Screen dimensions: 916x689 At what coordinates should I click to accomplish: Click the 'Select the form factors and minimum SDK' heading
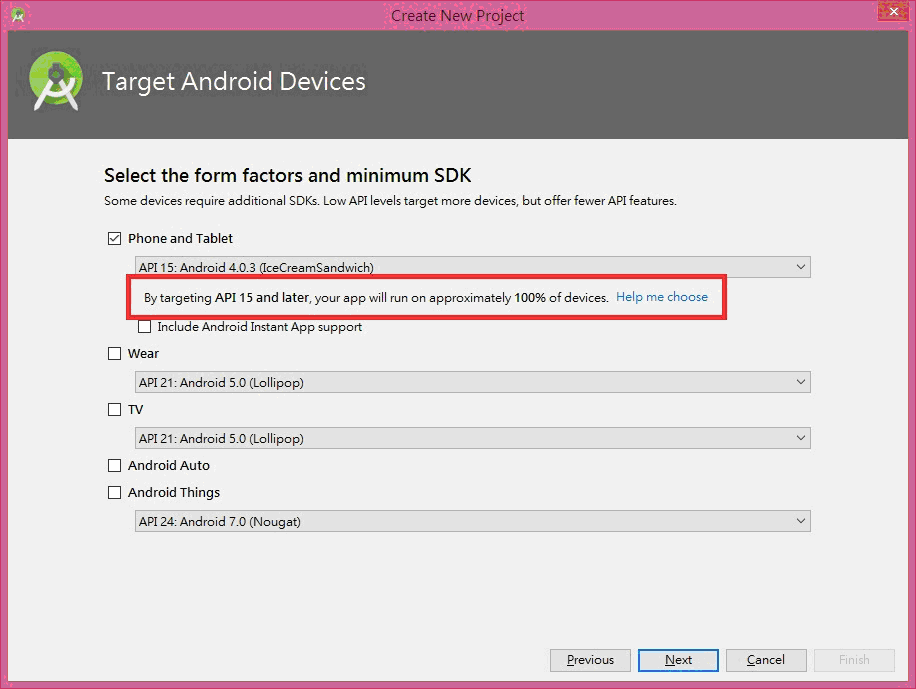click(287, 175)
